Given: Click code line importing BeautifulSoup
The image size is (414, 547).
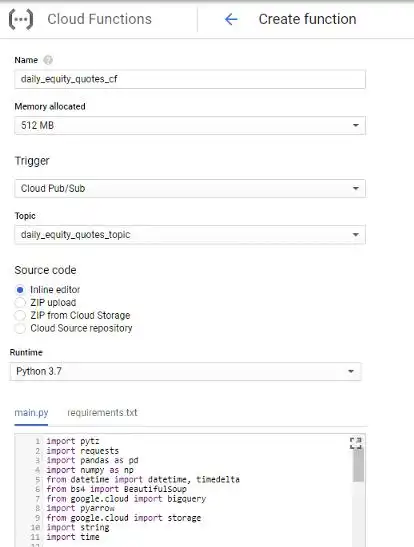Looking at the screenshot, I should 116,489.
